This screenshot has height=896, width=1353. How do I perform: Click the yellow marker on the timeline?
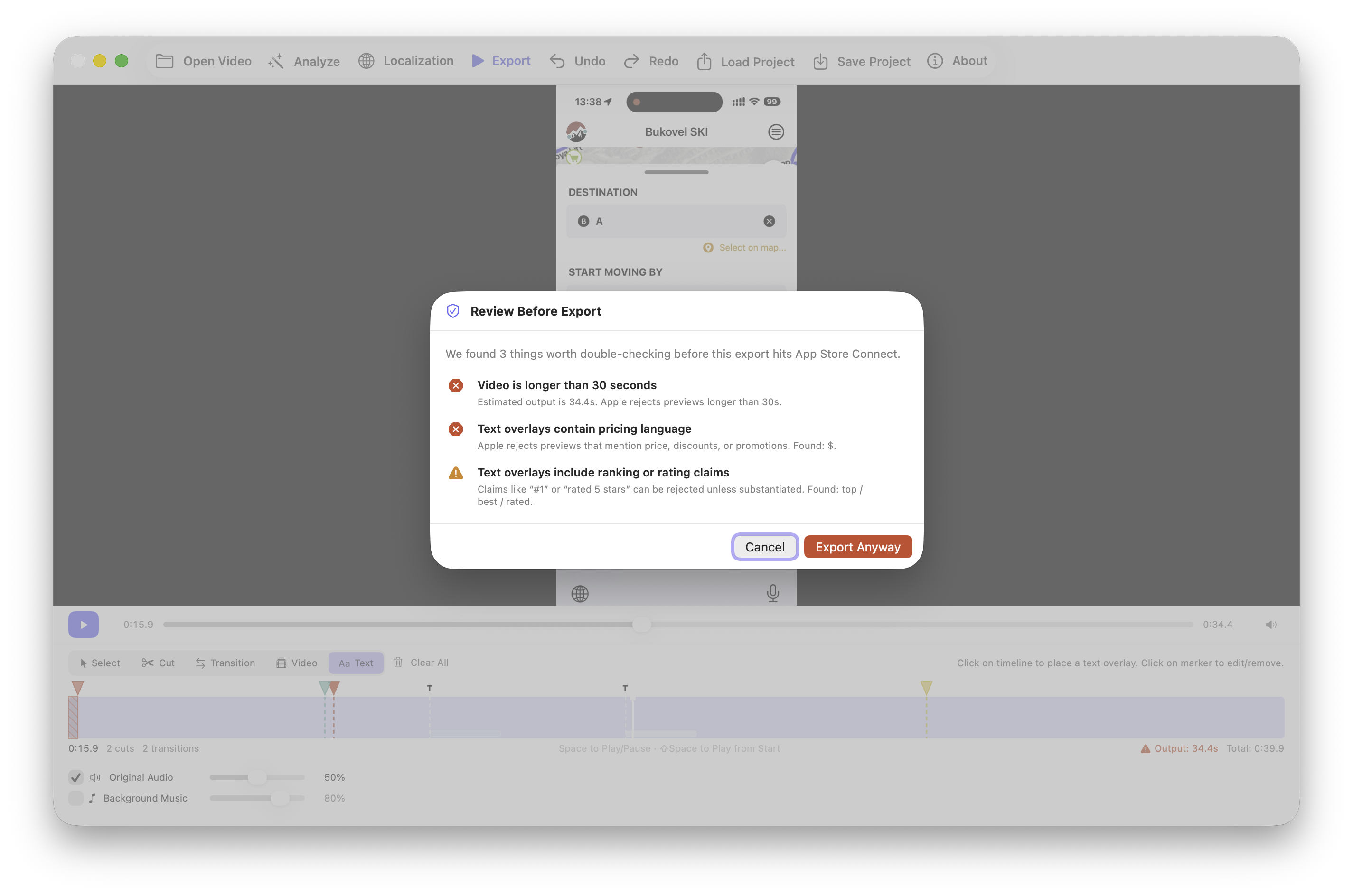[926, 688]
